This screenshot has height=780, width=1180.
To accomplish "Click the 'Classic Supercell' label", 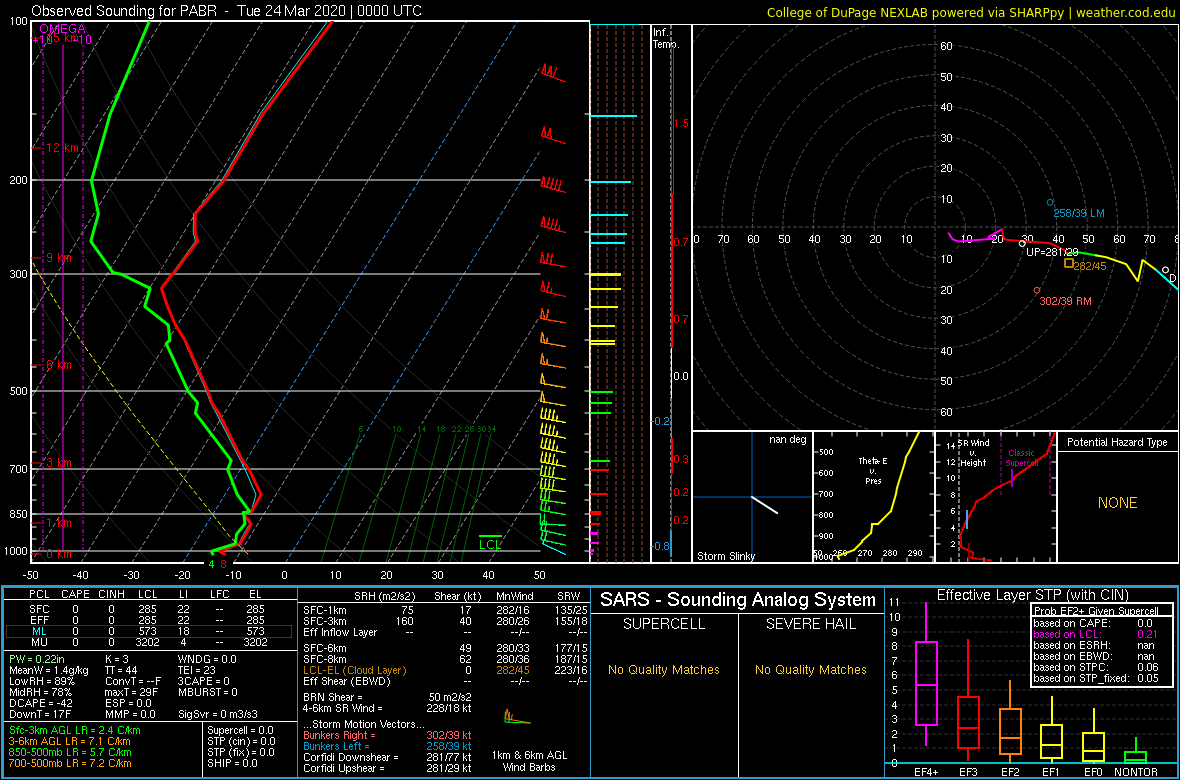I will (1022, 459).
